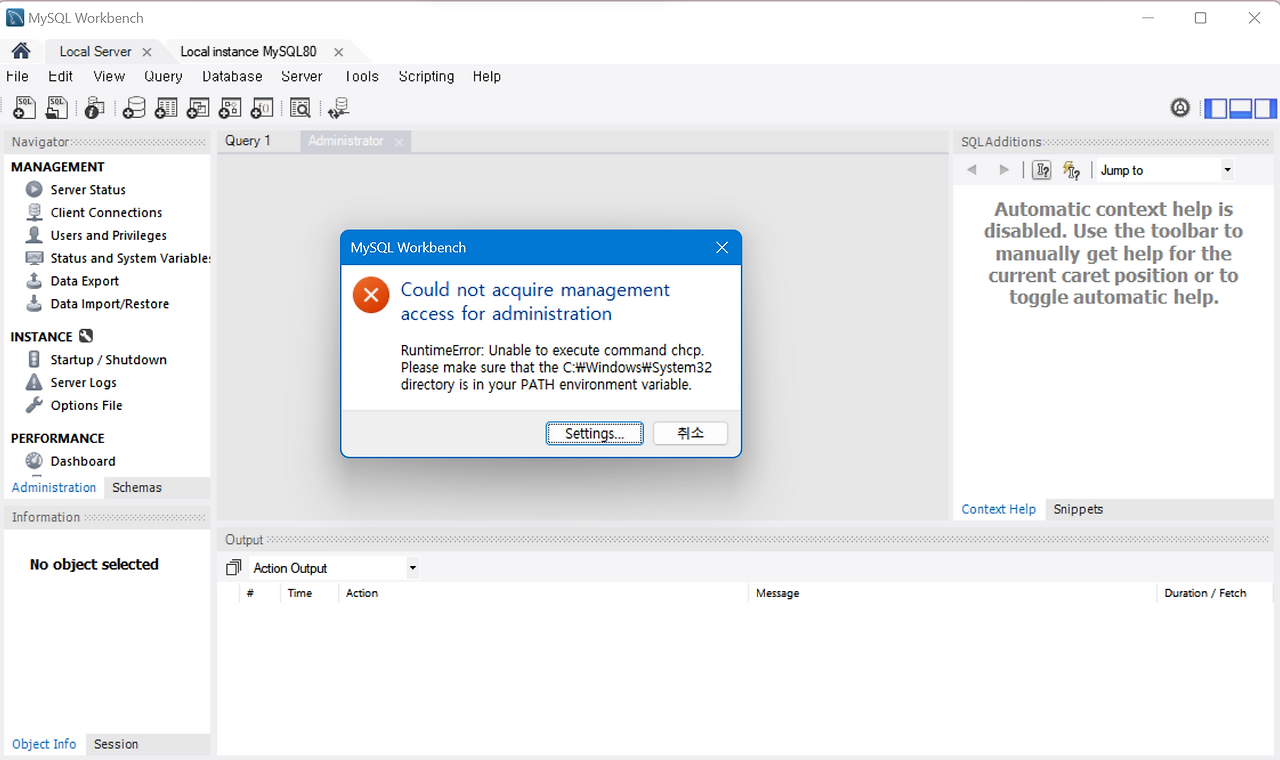
Task: Create a new SQL tab icon
Action: point(24,108)
